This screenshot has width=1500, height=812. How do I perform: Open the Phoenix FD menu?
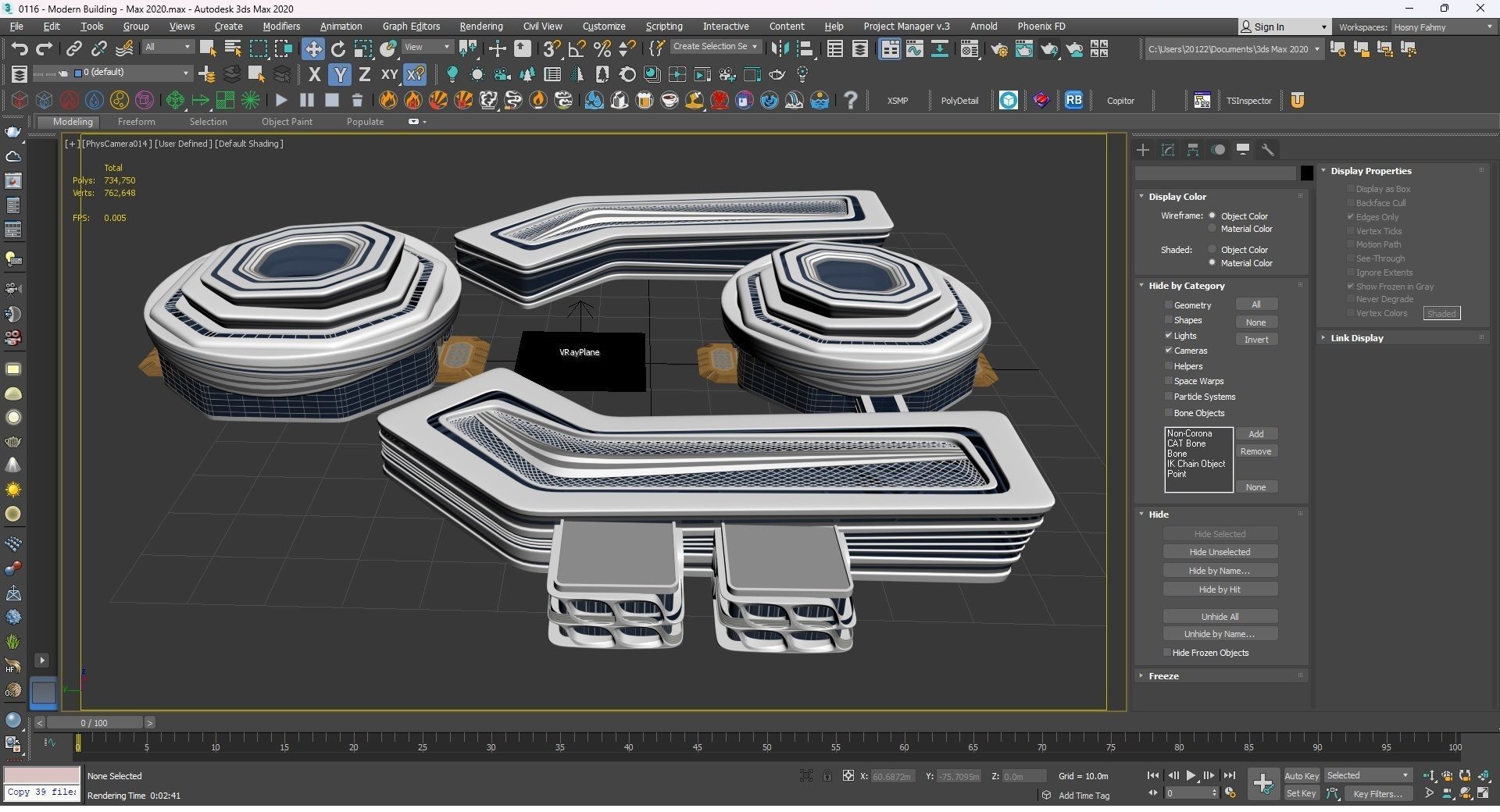1041,27
